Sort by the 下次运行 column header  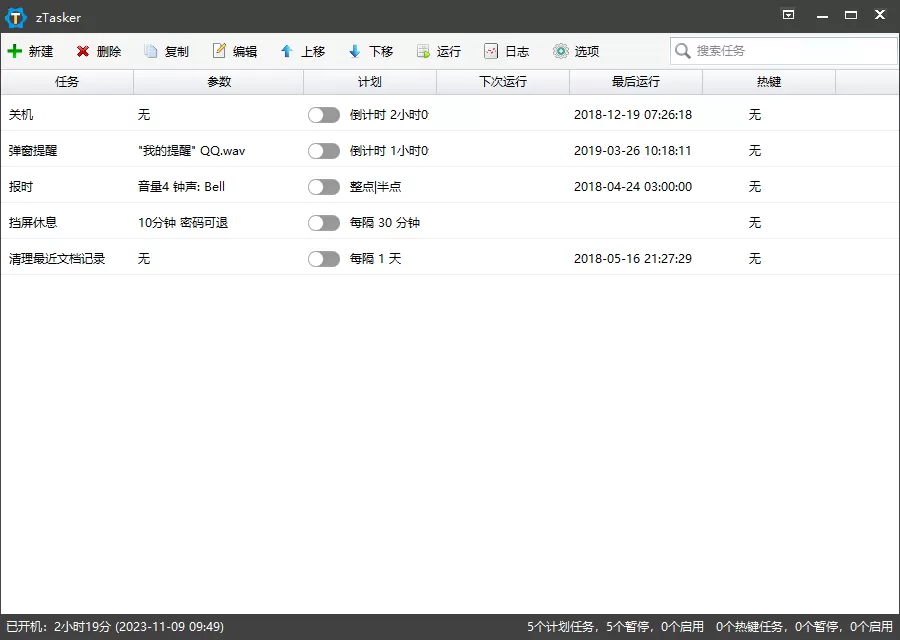(502, 81)
